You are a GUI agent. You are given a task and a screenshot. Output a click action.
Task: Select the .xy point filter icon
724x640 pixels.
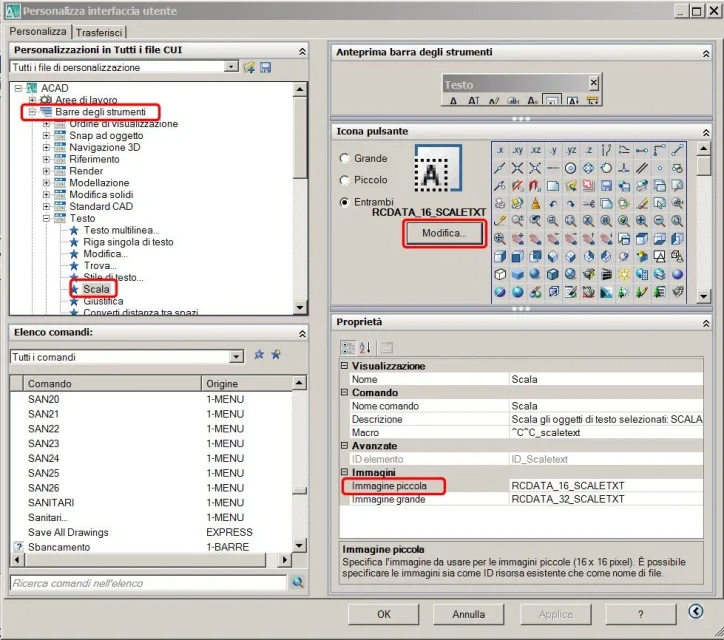[x=518, y=150]
